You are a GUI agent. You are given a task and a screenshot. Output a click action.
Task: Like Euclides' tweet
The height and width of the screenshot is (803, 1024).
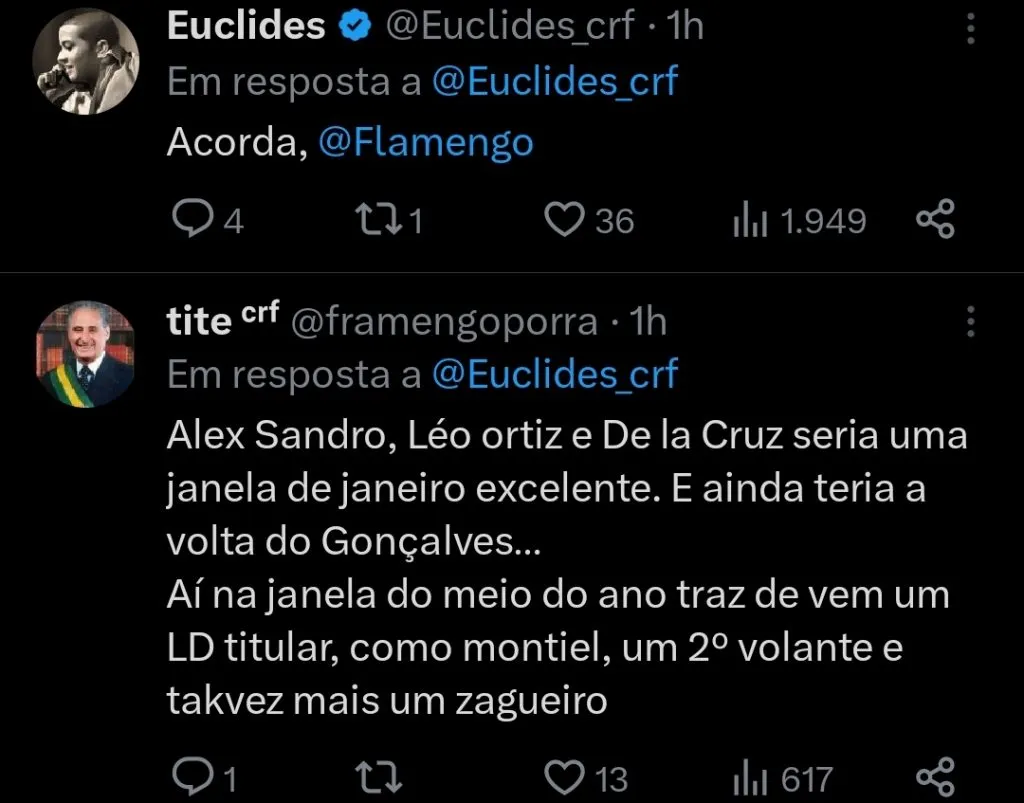(567, 219)
